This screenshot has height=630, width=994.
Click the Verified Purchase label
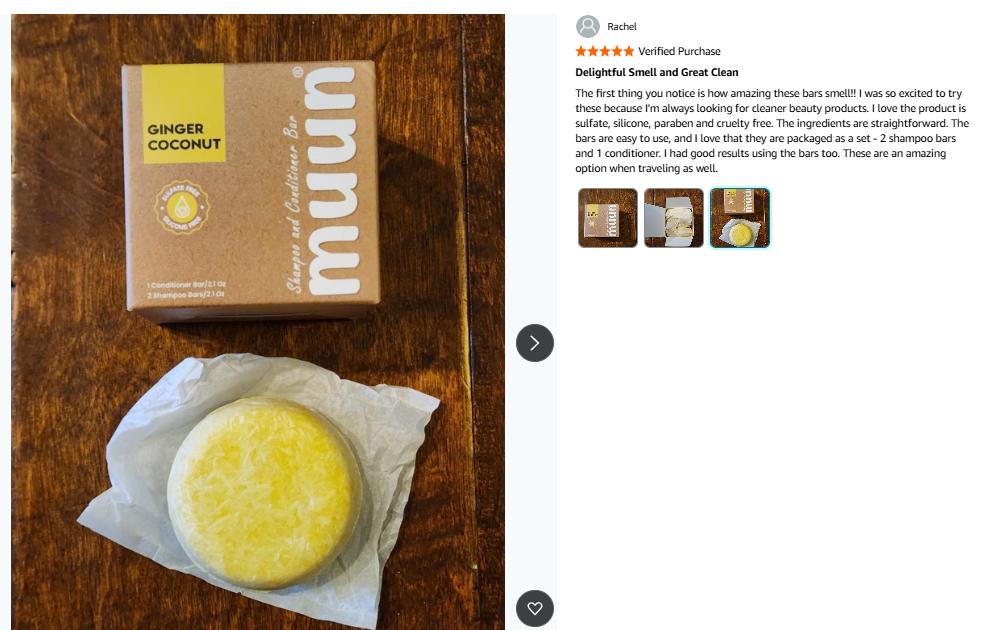pos(679,51)
